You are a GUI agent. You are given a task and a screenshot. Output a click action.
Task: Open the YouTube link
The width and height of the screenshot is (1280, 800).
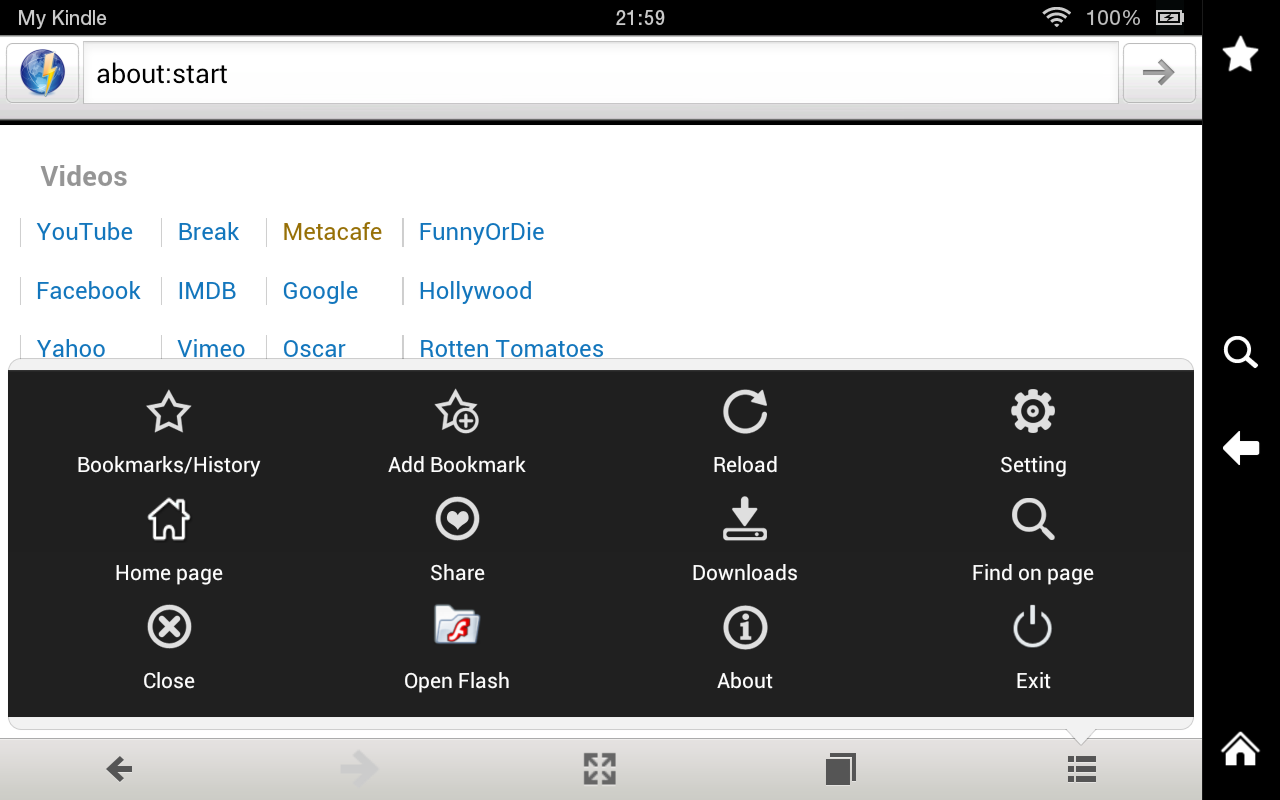click(84, 231)
